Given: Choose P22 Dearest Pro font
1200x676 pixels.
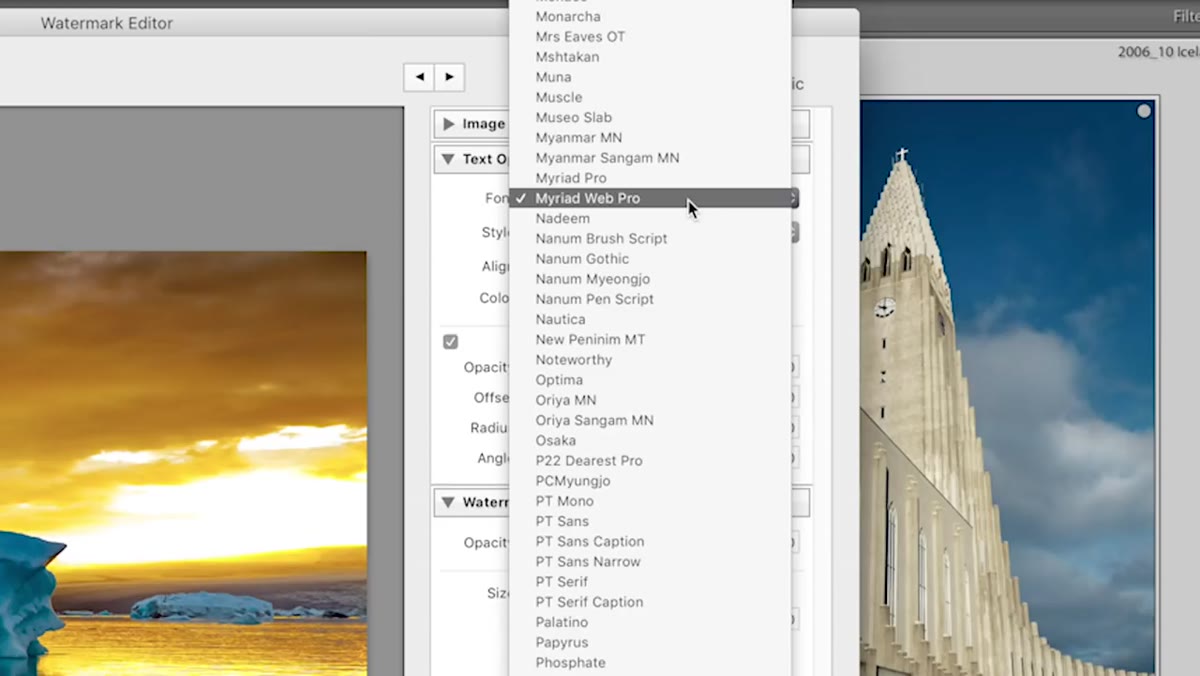Looking at the screenshot, I should click(650, 460).
